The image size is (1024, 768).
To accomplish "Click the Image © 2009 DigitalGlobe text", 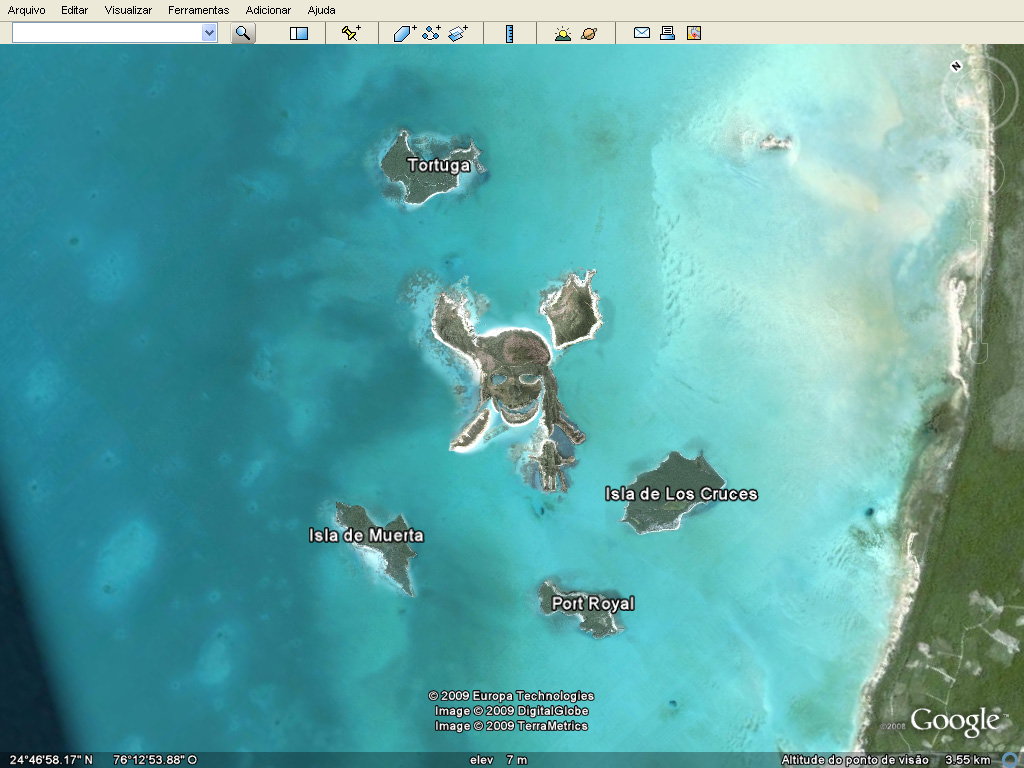I will click(x=511, y=711).
